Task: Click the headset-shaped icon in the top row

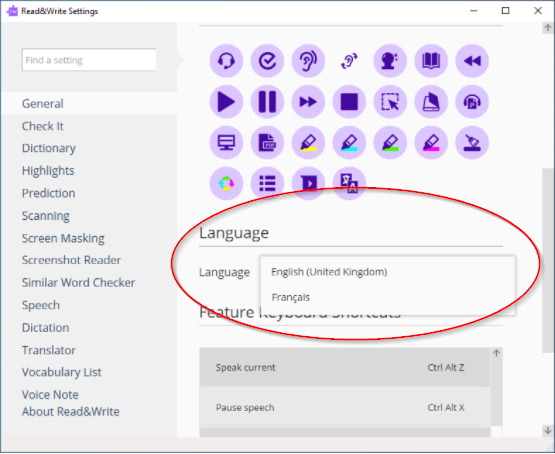Action: (x=226, y=61)
